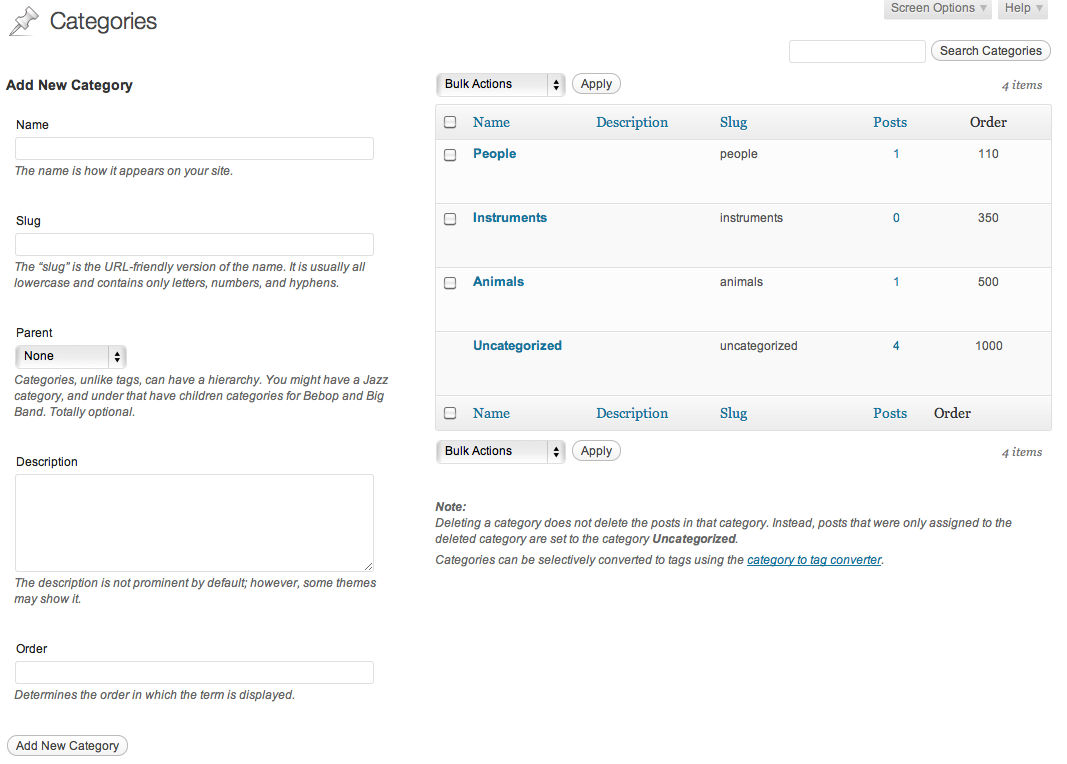The width and height of the screenshot is (1067, 764).
Task: Expand the Help tab
Action: tap(1023, 9)
